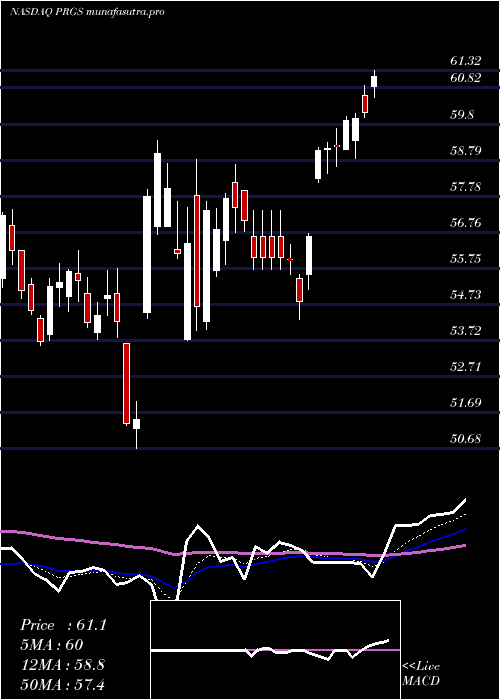
Task: Click the 53.72 price level label
Action: pyautogui.click(x=466, y=331)
